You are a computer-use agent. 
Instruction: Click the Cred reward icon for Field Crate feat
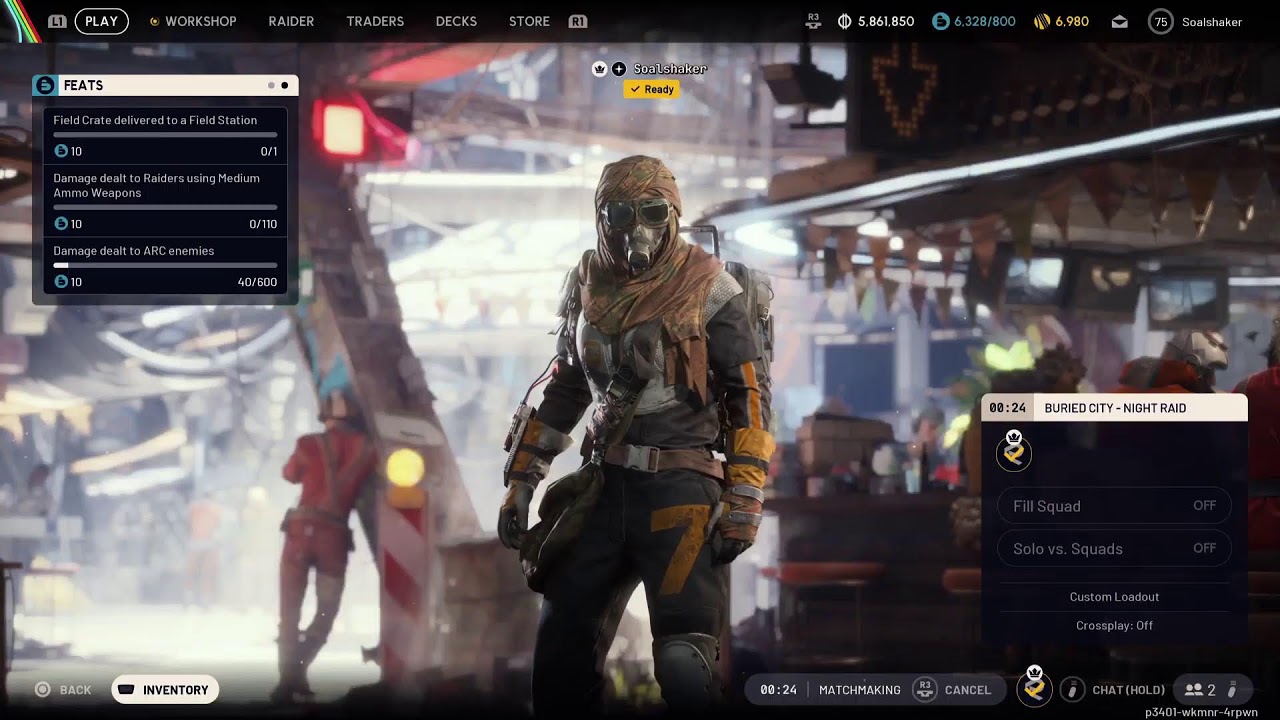click(x=61, y=151)
